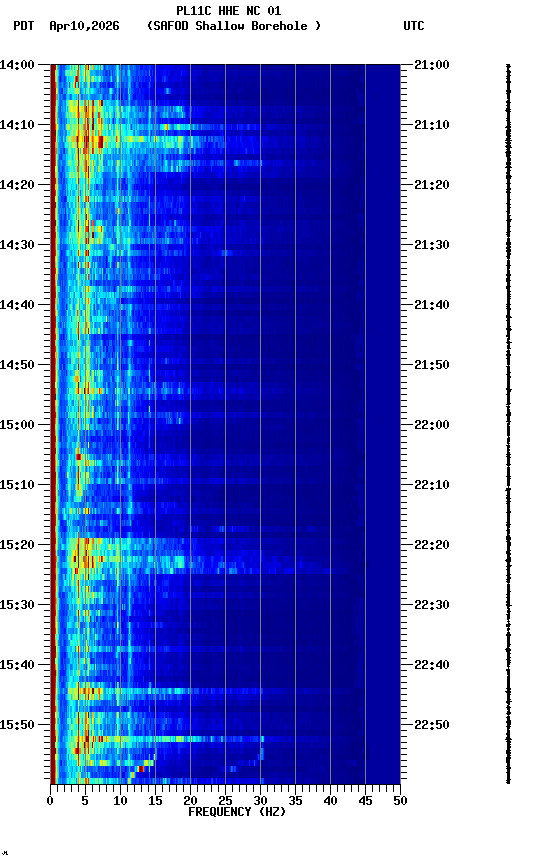Click the 22:00 UTC time label
The width and height of the screenshot is (552, 864).
tap(432, 425)
